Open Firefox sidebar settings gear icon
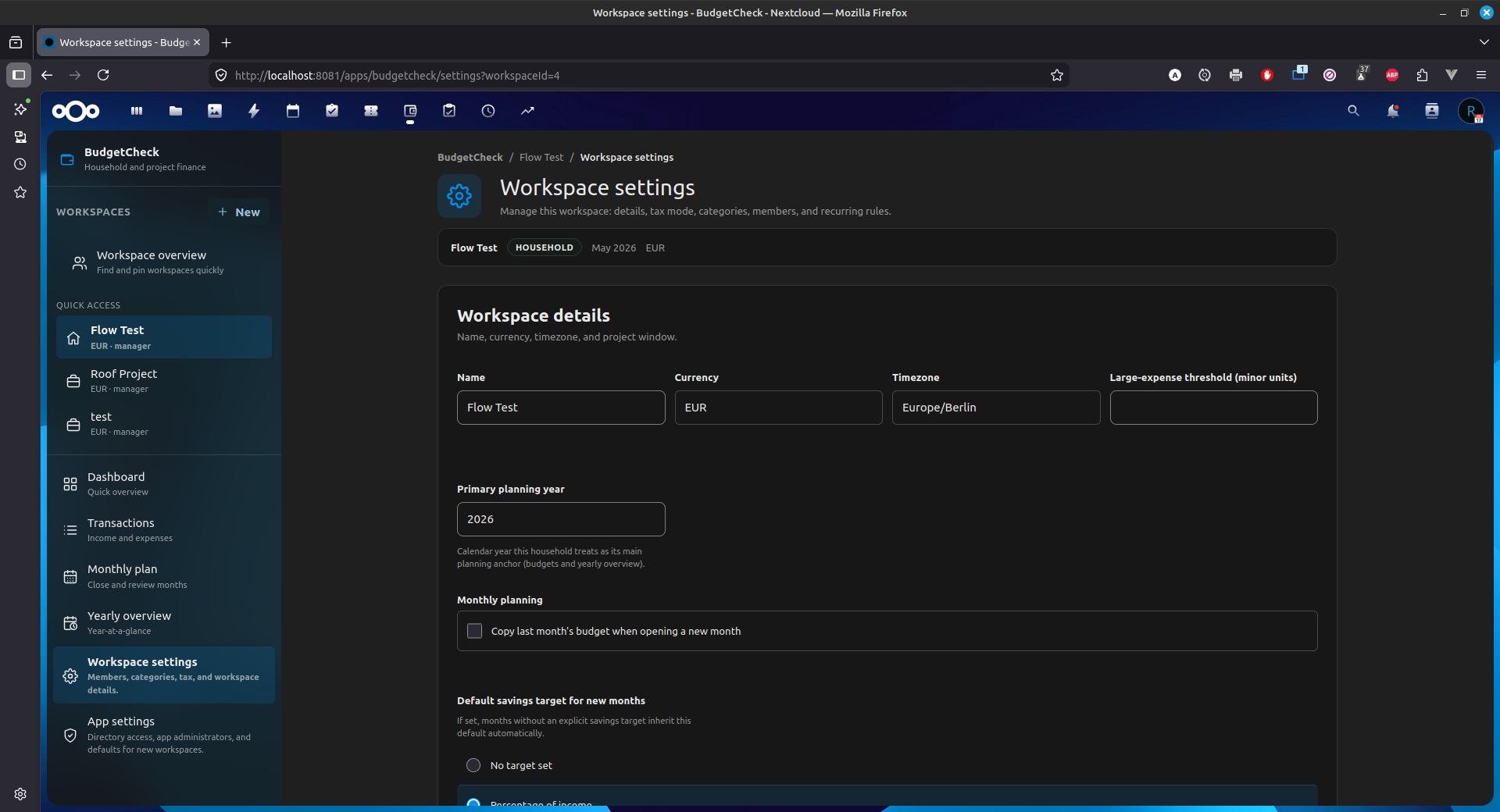Viewport: 1500px width, 812px height. pos(20,794)
